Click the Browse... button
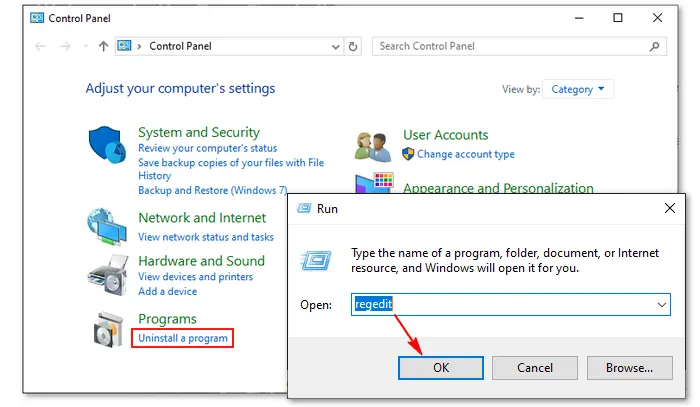 [x=629, y=368]
